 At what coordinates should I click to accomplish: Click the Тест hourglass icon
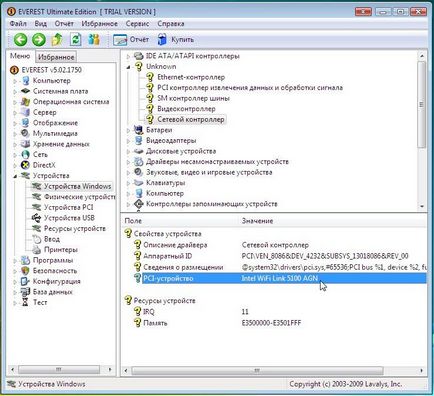point(25,302)
